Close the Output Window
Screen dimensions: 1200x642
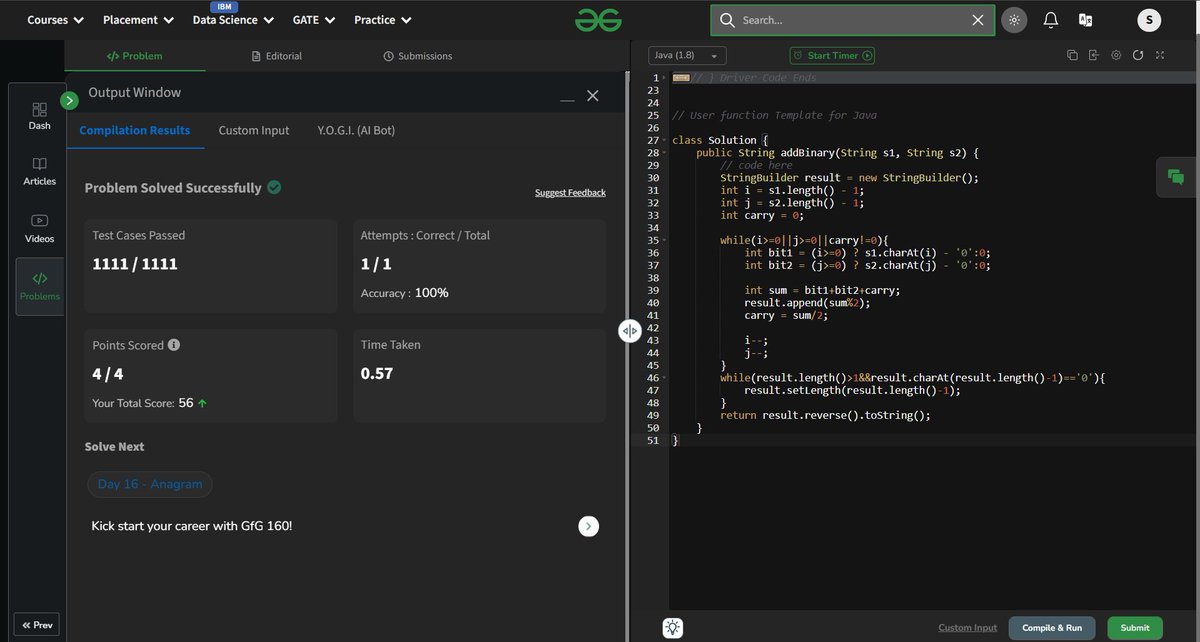(x=593, y=96)
